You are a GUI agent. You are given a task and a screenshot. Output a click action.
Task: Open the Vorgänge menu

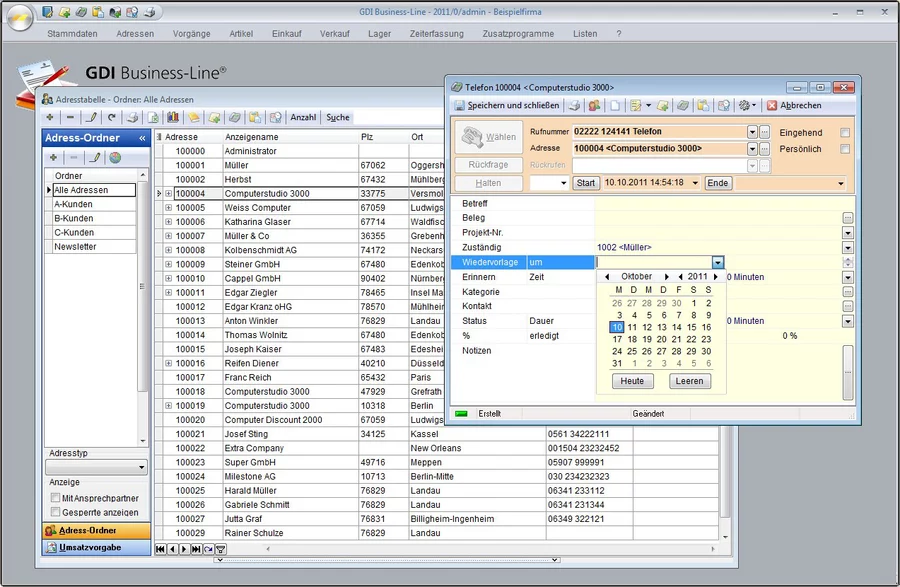191,33
